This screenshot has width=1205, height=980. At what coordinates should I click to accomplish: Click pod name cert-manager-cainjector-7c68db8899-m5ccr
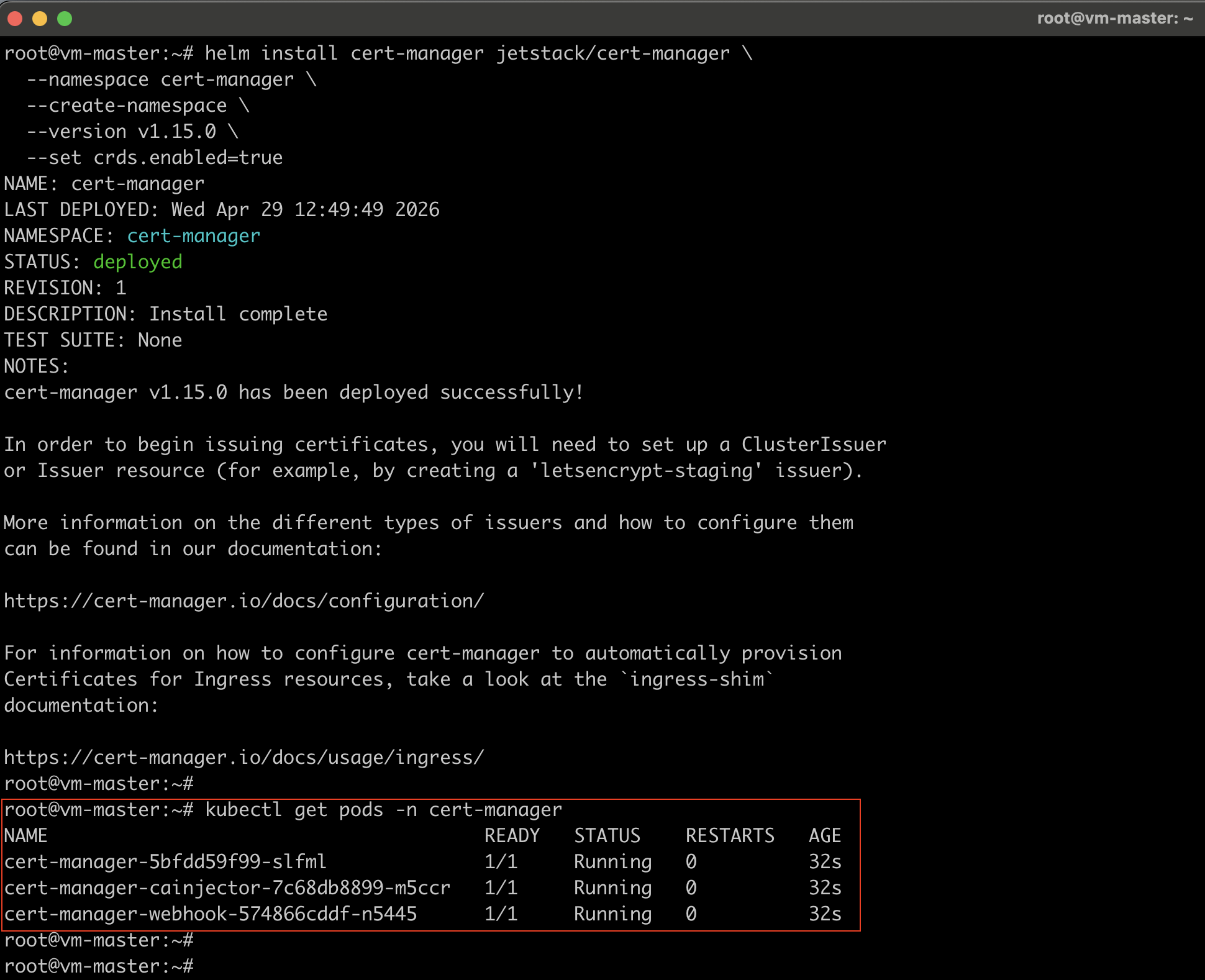[227, 888]
